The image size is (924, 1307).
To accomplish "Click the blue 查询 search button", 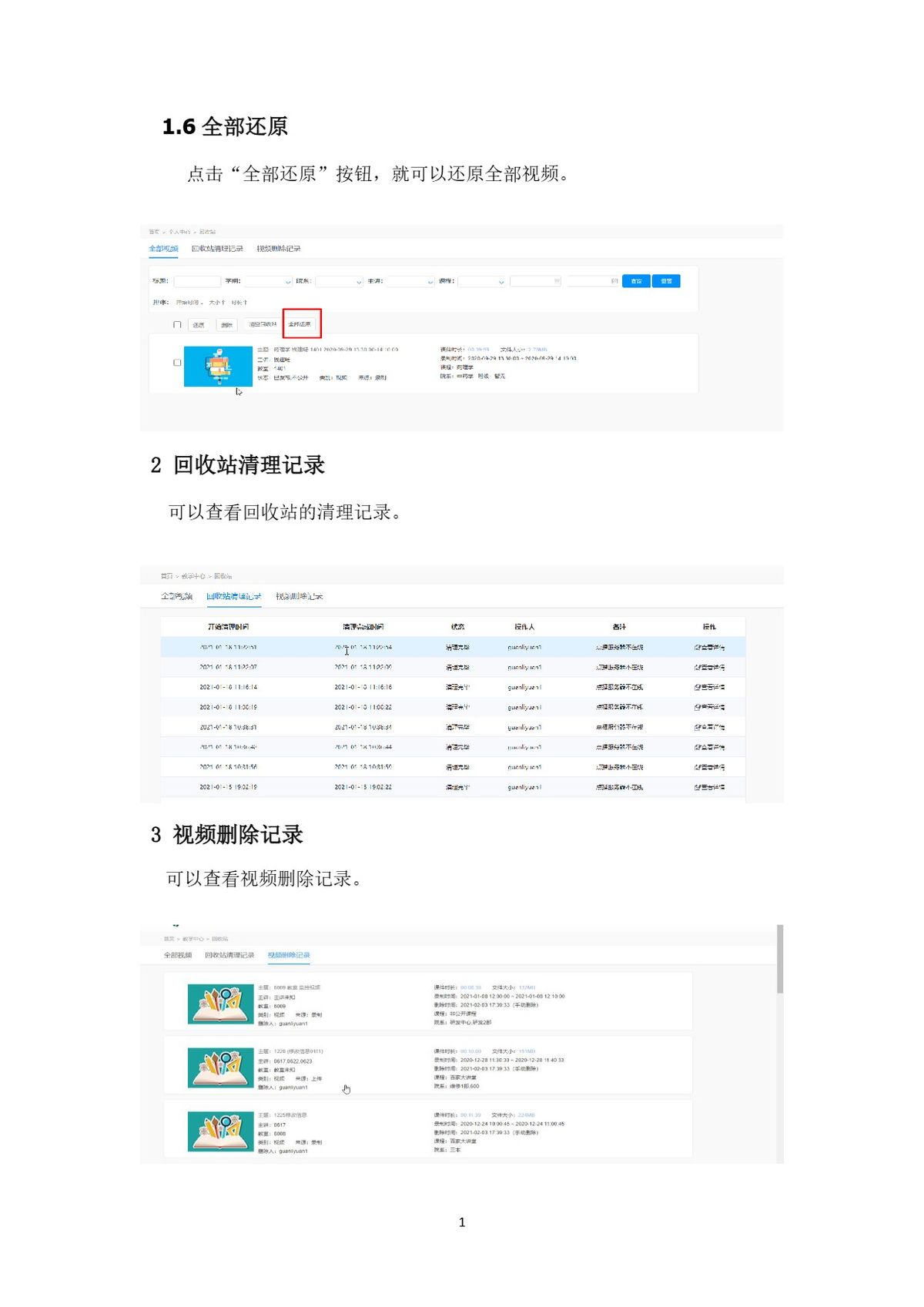I will [635, 281].
